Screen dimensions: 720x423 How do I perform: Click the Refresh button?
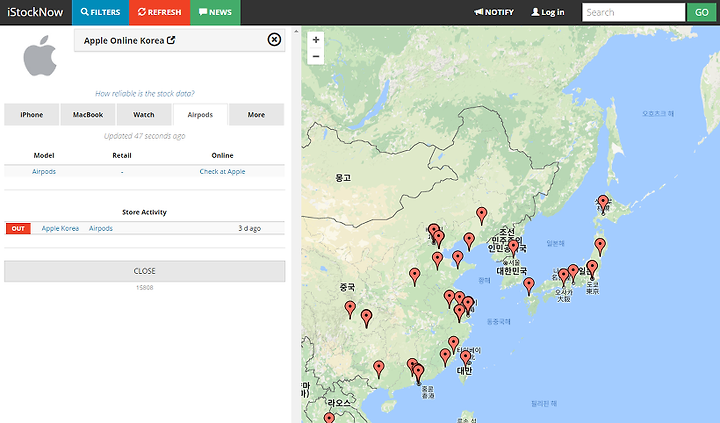(159, 12)
